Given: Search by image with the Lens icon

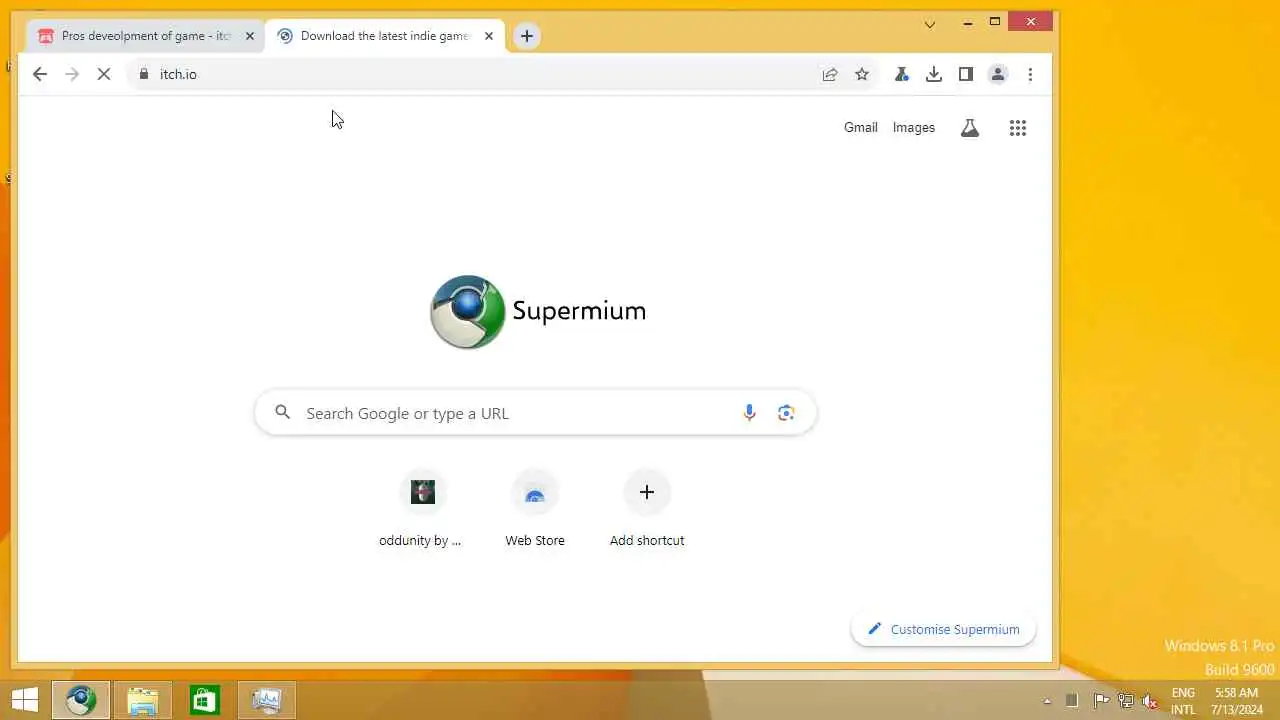Looking at the screenshot, I should click(786, 413).
